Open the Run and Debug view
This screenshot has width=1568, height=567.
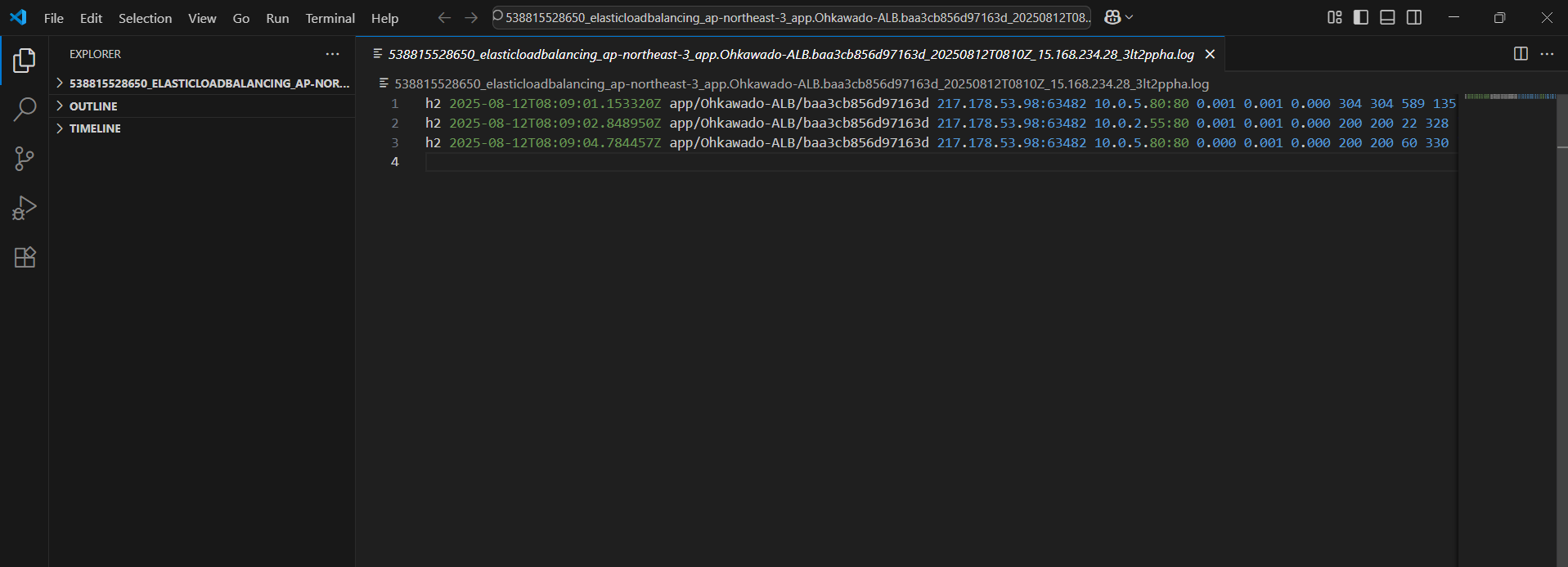pos(25,208)
